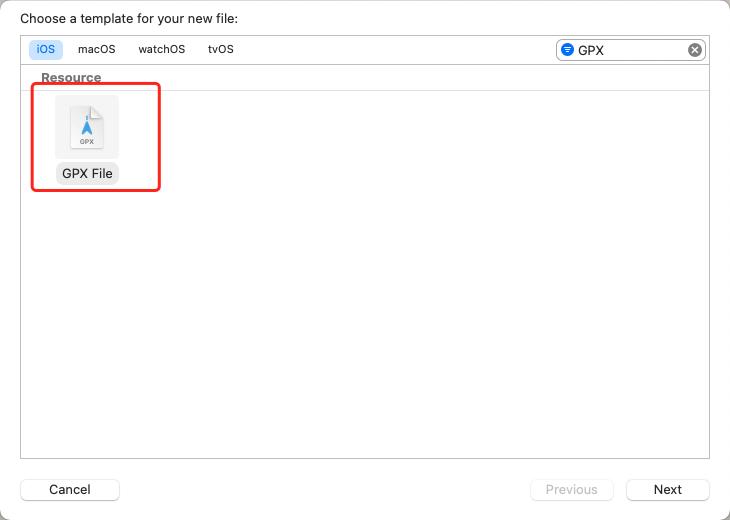
Task: Switch to the tvOS platform tab
Action: pyautogui.click(x=221, y=49)
